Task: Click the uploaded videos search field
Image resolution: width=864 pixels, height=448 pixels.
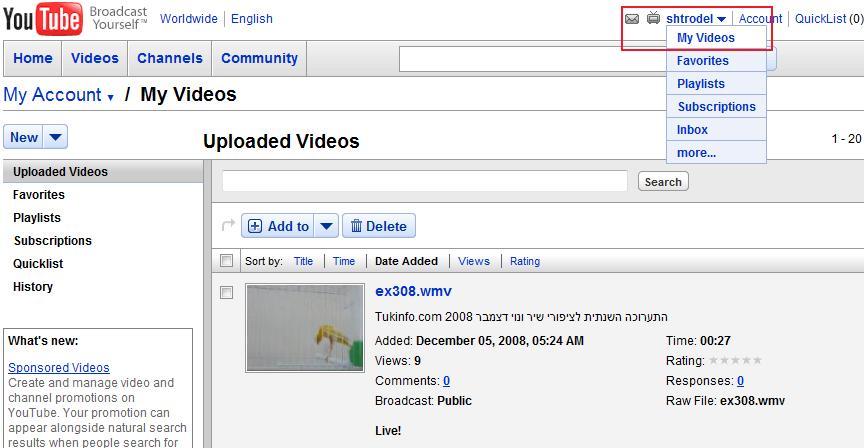Action: pos(424,181)
